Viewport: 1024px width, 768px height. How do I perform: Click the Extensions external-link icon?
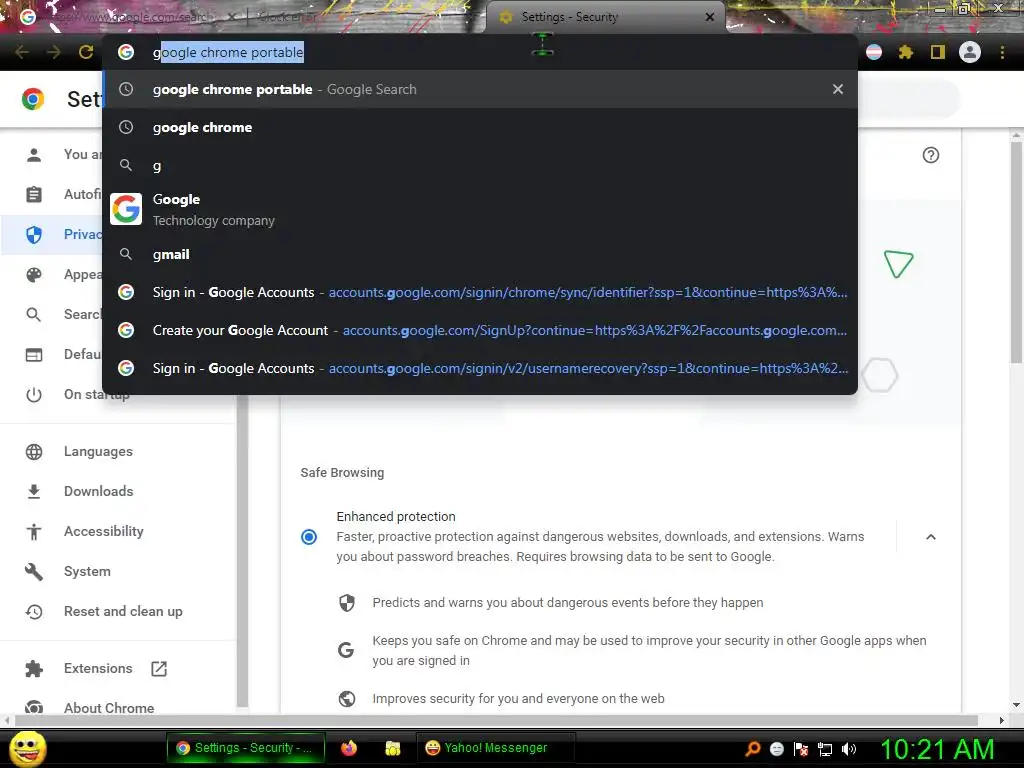[x=159, y=669]
